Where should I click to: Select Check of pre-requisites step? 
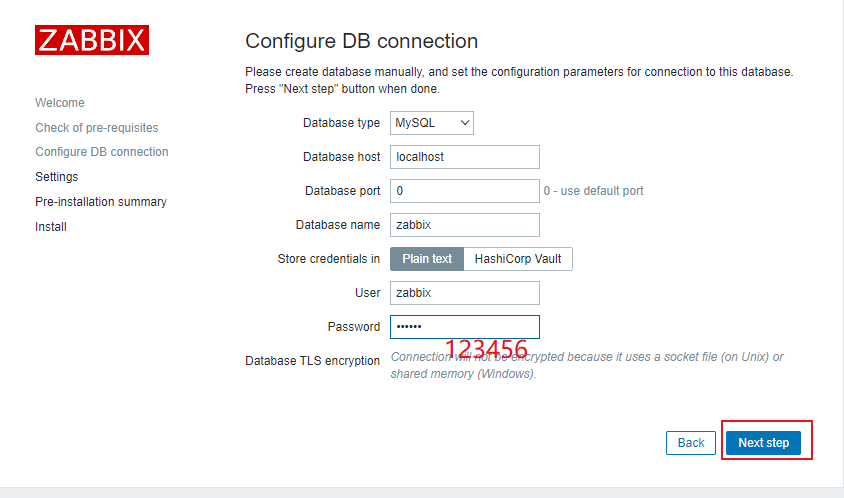point(97,128)
